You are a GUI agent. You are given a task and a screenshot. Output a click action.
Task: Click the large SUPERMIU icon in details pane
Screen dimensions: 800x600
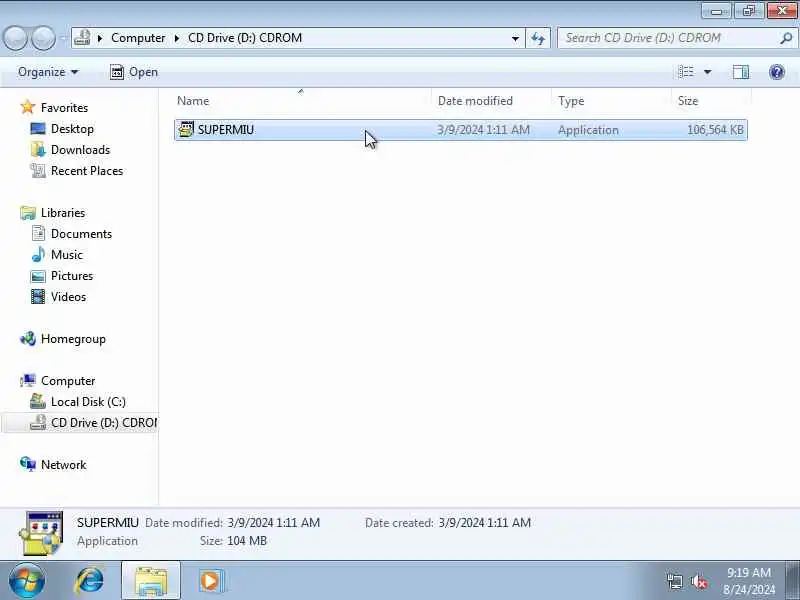(x=42, y=533)
